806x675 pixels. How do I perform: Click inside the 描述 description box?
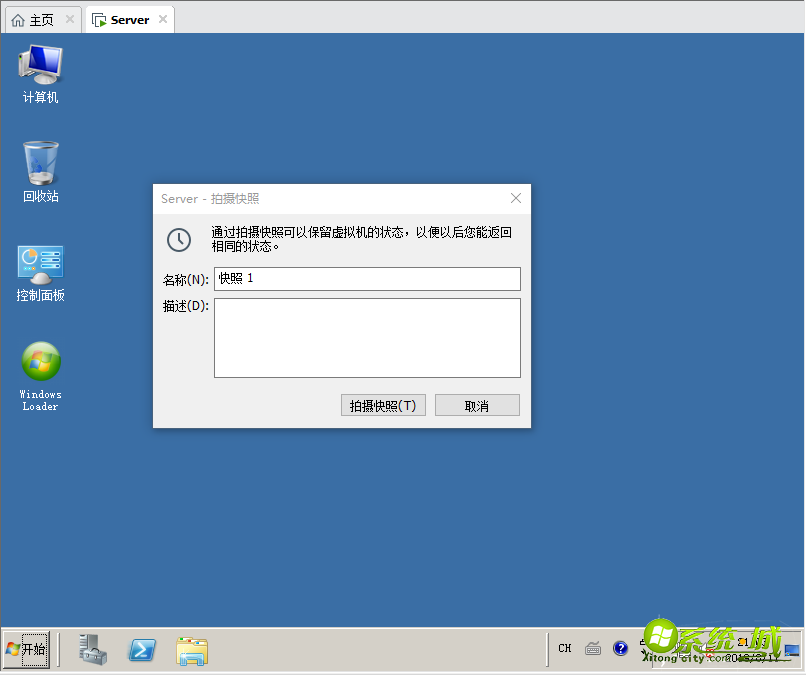click(x=367, y=337)
